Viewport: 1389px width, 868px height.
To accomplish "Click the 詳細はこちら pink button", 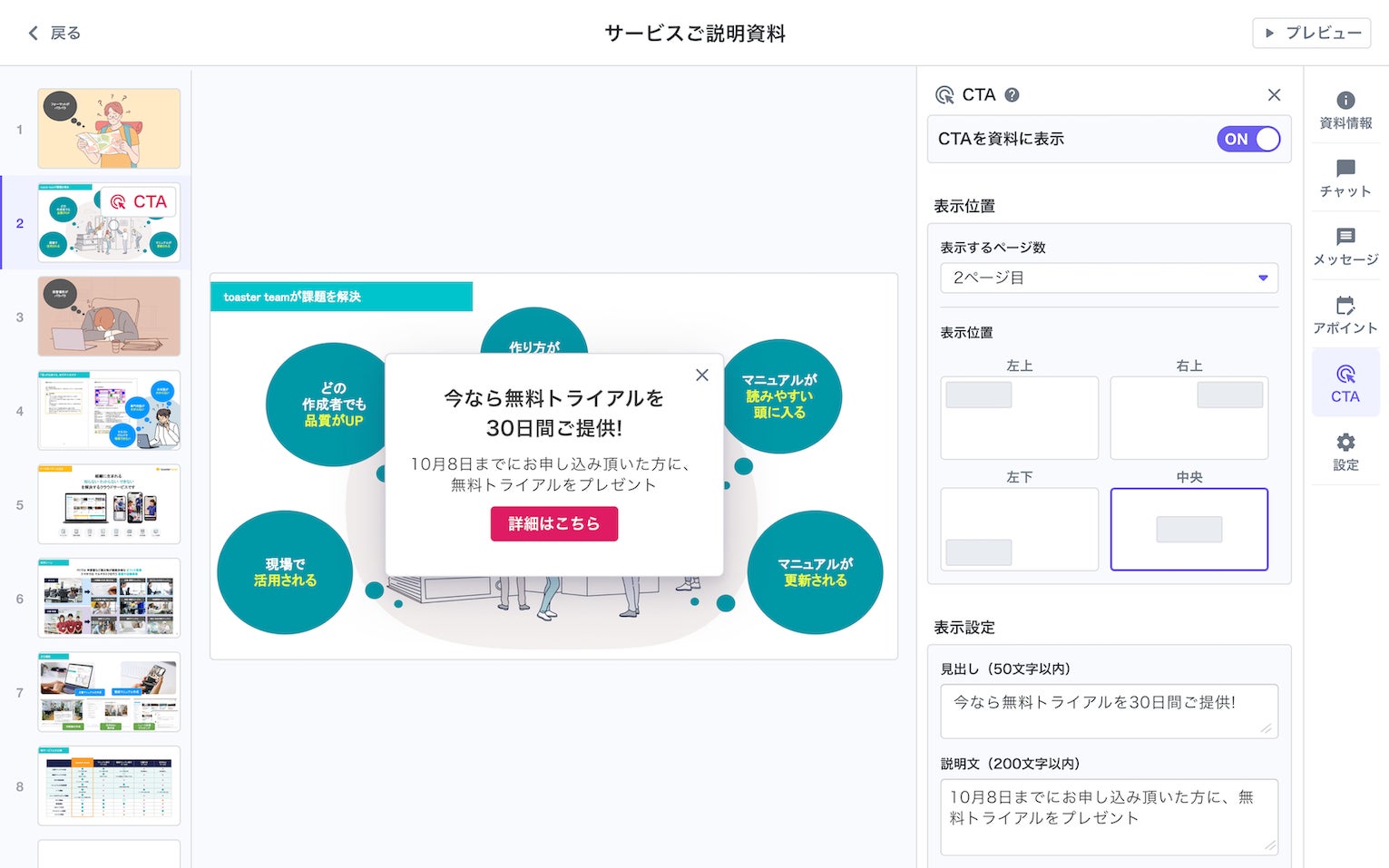I will (x=553, y=523).
